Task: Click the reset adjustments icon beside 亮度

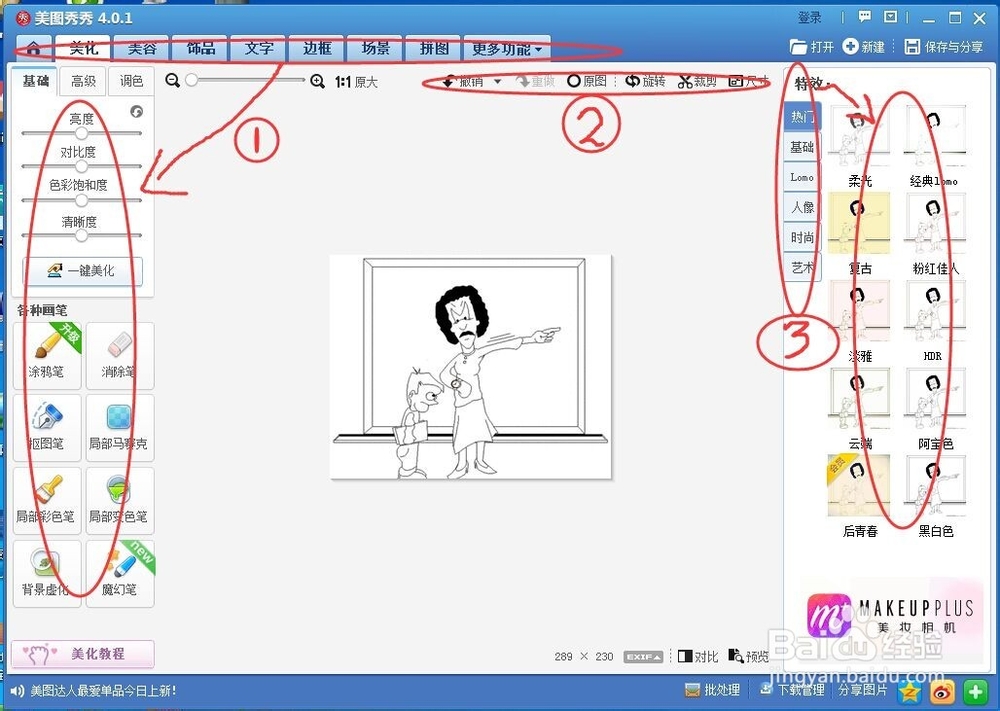Action: pos(136,112)
